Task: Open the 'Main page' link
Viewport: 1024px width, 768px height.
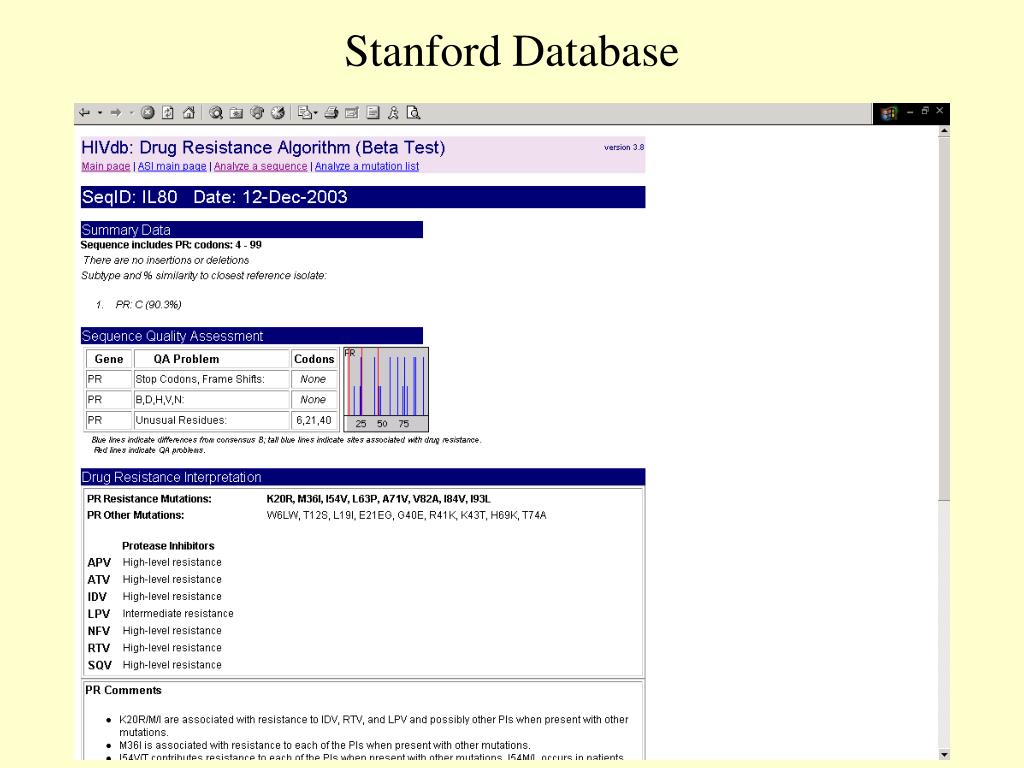Action: click(x=106, y=166)
